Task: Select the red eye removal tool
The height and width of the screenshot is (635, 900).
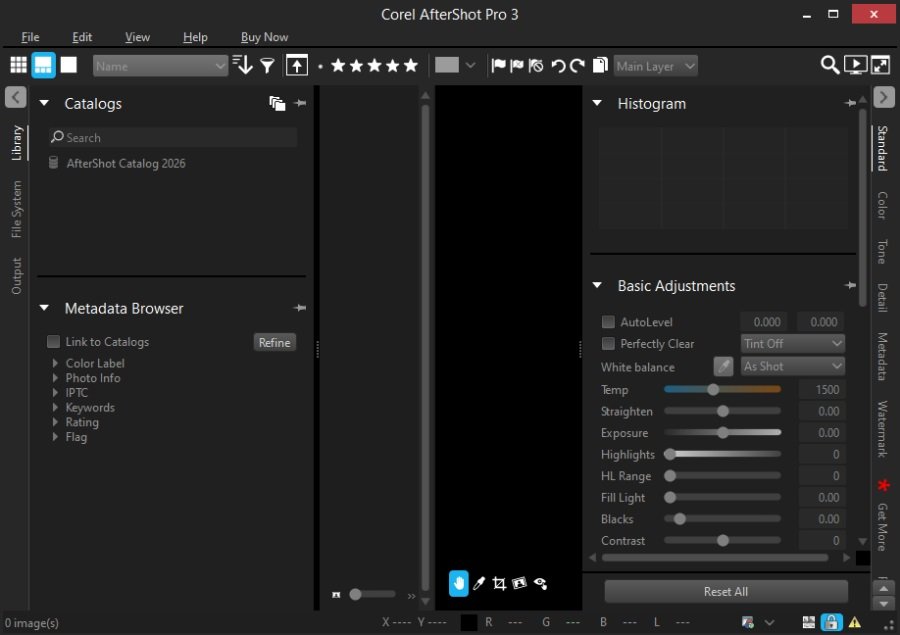Action: coord(540,583)
